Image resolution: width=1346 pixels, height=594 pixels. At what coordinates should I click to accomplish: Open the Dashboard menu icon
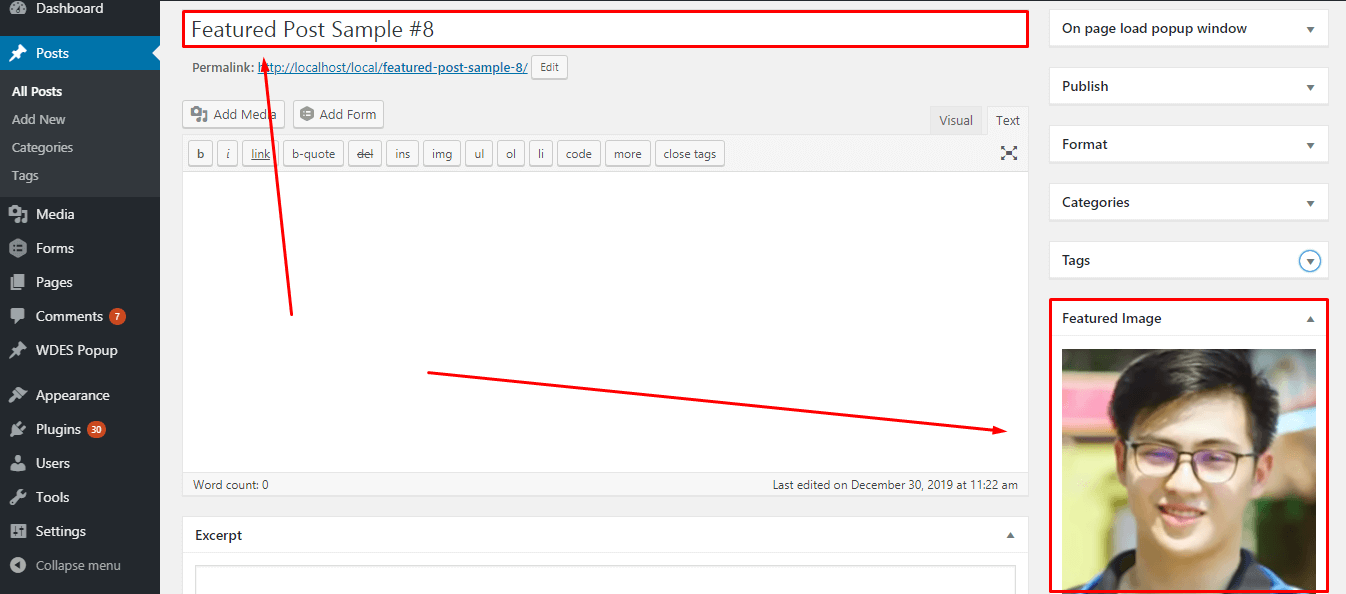[18, 9]
